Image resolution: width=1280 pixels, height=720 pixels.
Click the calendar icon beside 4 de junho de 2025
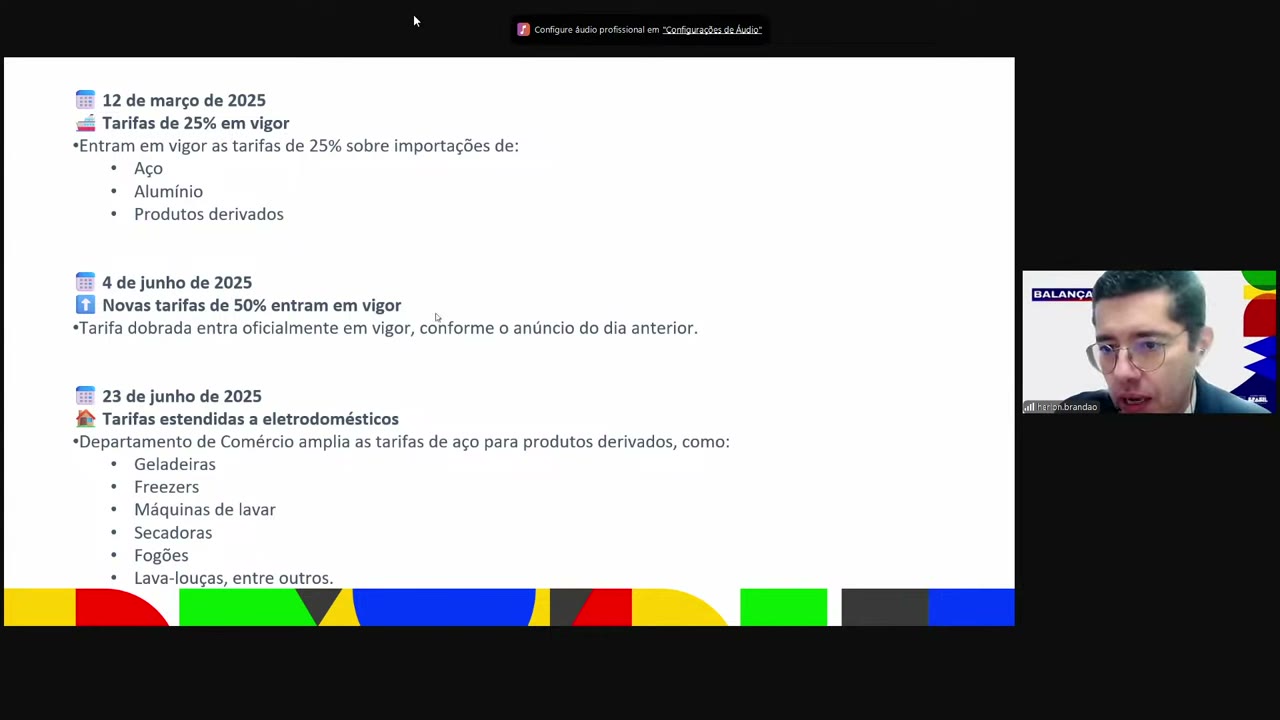[85, 282]
